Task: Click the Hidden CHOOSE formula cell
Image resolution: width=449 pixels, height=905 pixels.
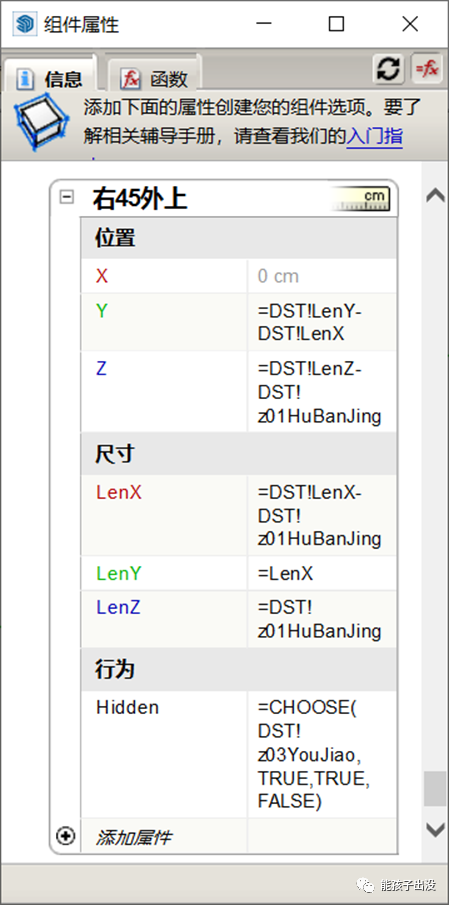Action: coord(322,754)
